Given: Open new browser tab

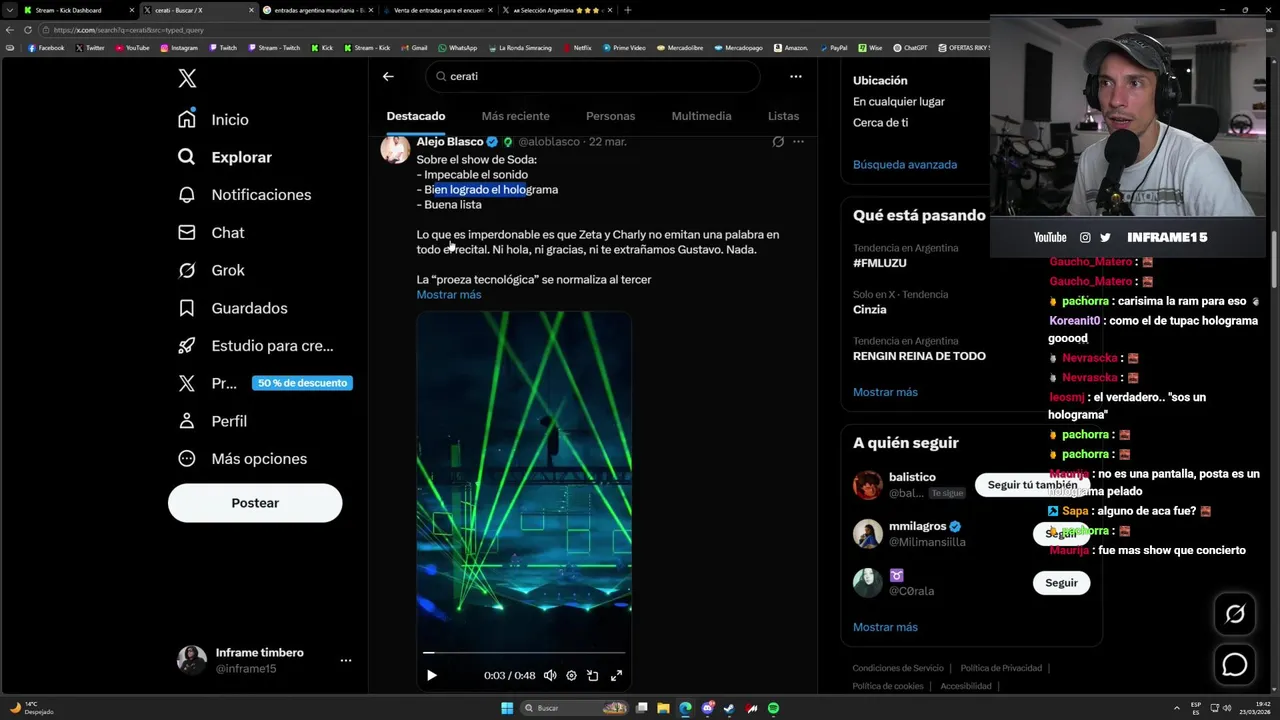Looking at the screenshot, I should point(627,10).
